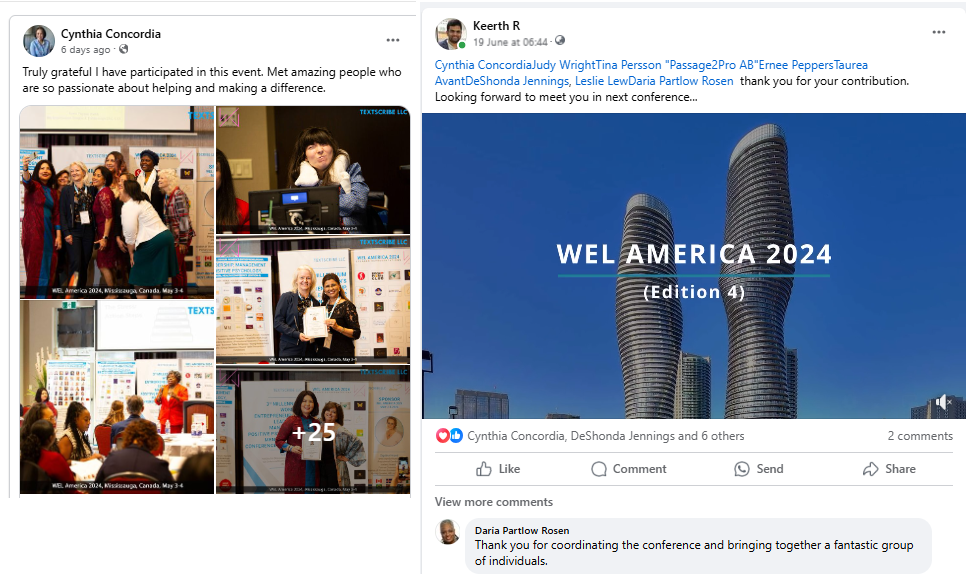Screen dimensions: 966x574
Task: Click the Comment button
Action: [628, 469]
